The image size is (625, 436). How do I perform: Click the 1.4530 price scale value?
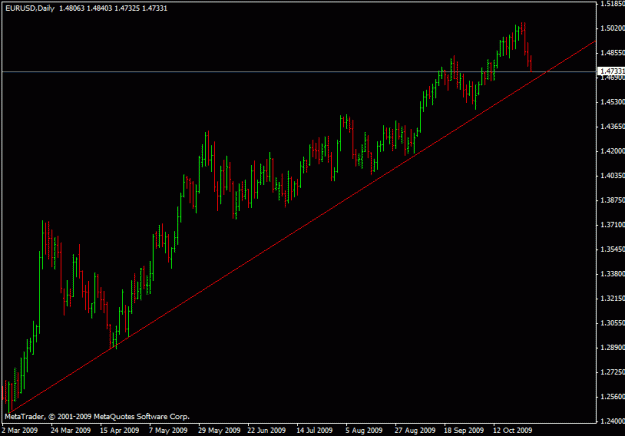point(612,102)
